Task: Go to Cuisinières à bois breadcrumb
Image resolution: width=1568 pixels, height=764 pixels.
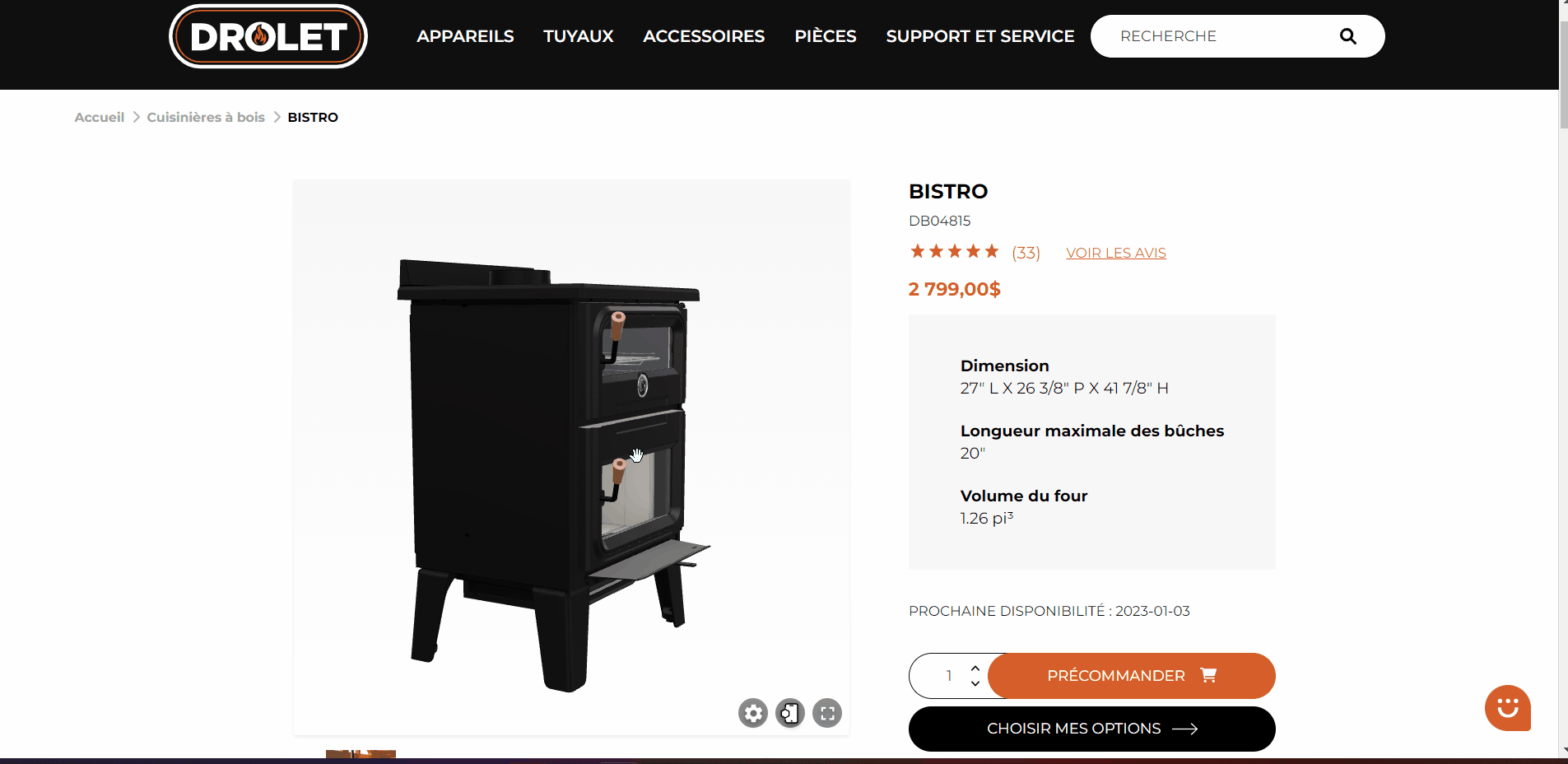Action: click(206, 118)
